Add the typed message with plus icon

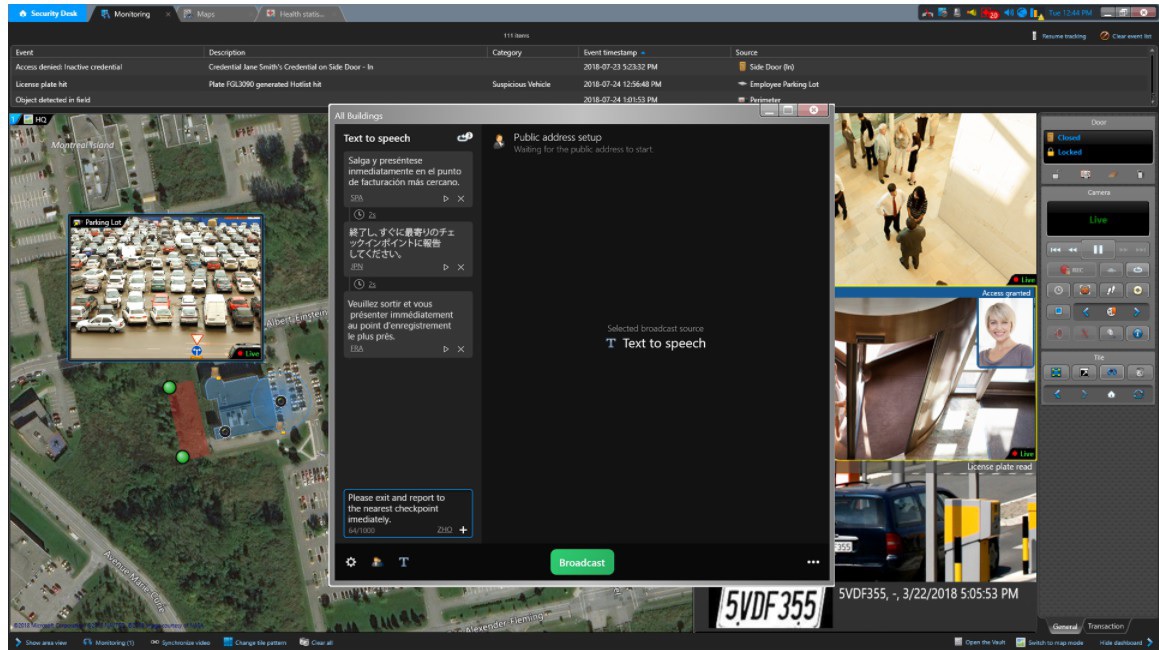click(463, 530)
